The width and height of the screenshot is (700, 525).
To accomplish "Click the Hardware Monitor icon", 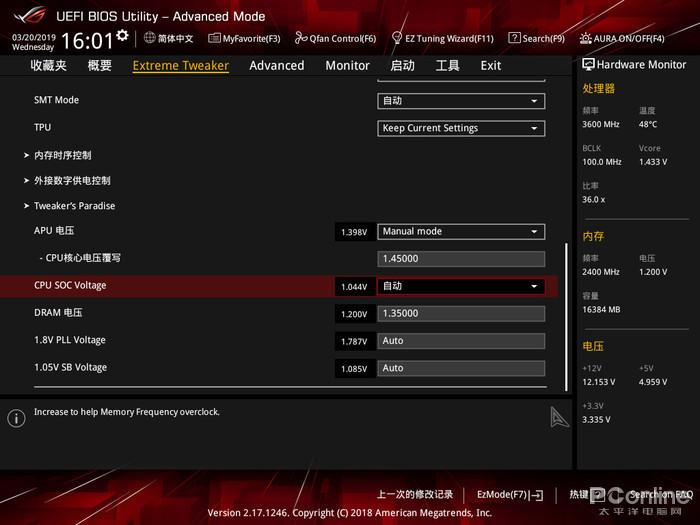I will (588, 65).
